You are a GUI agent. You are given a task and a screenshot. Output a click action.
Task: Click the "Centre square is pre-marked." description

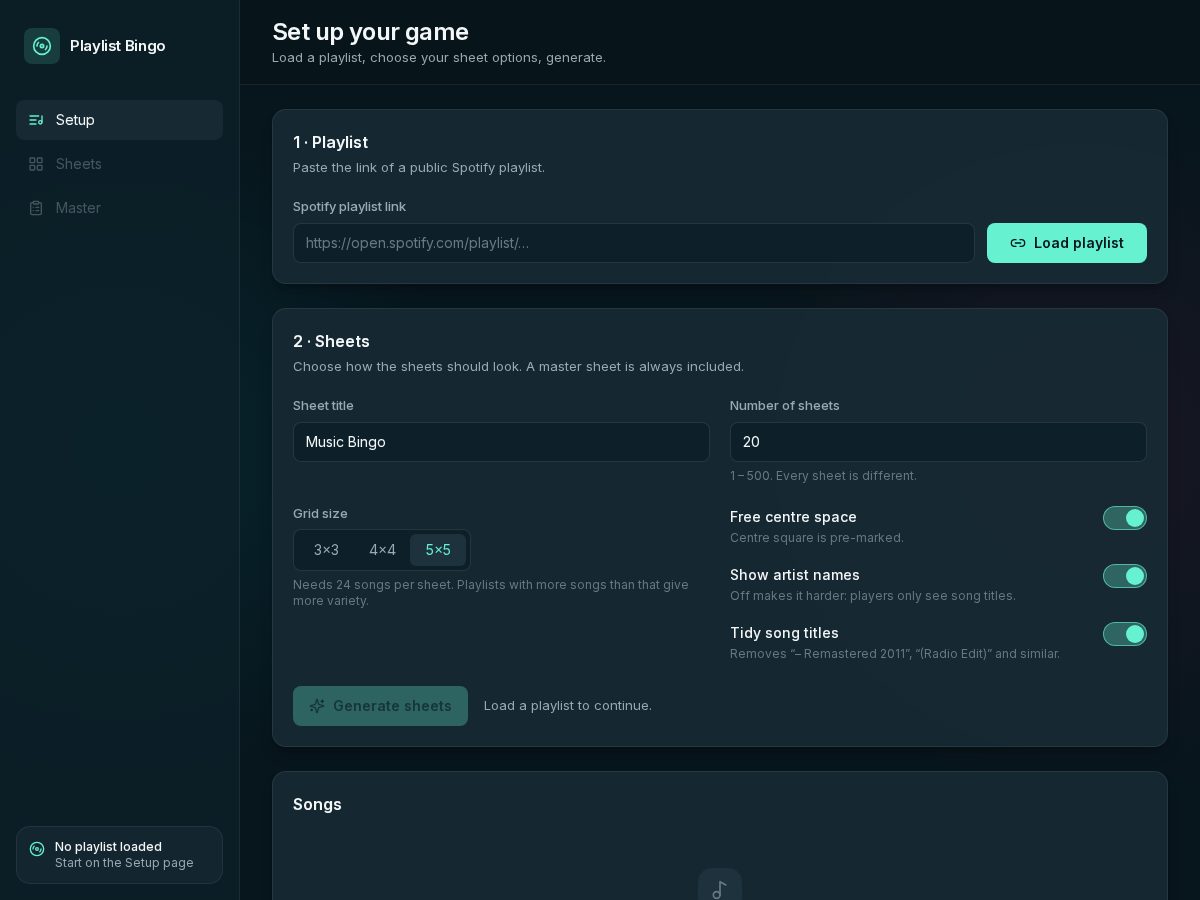pos(817,538)
